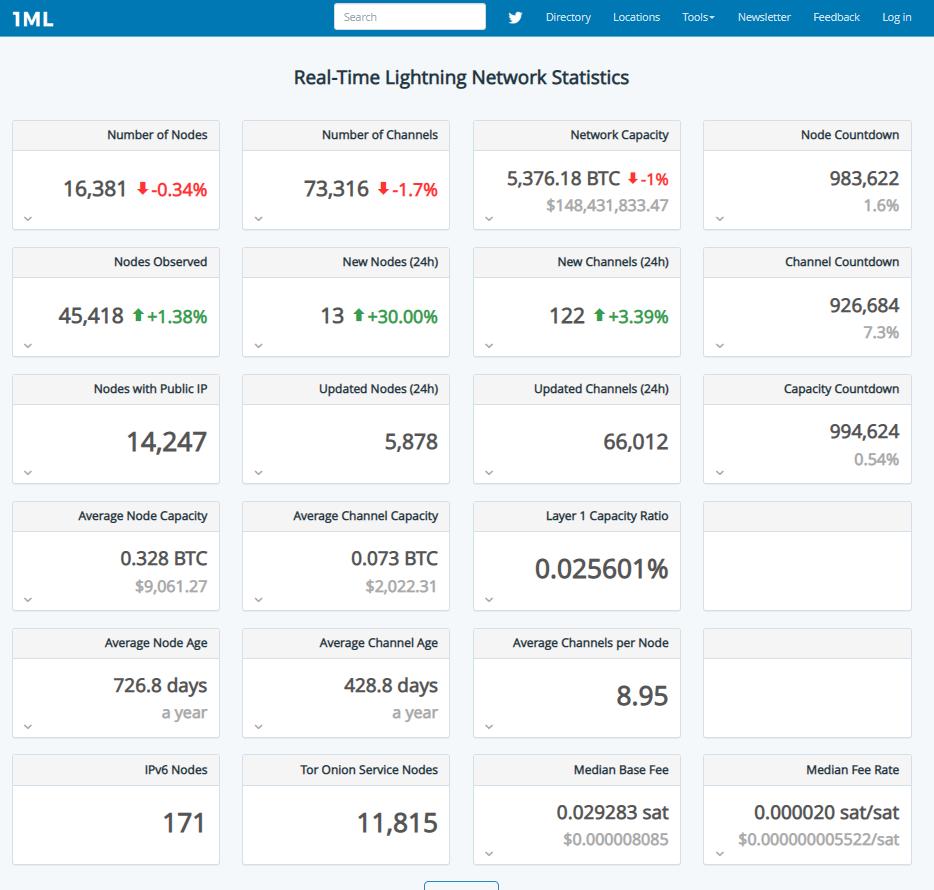Open the Tools dropdown menu

pyautogui.click(x=698, y=17)
